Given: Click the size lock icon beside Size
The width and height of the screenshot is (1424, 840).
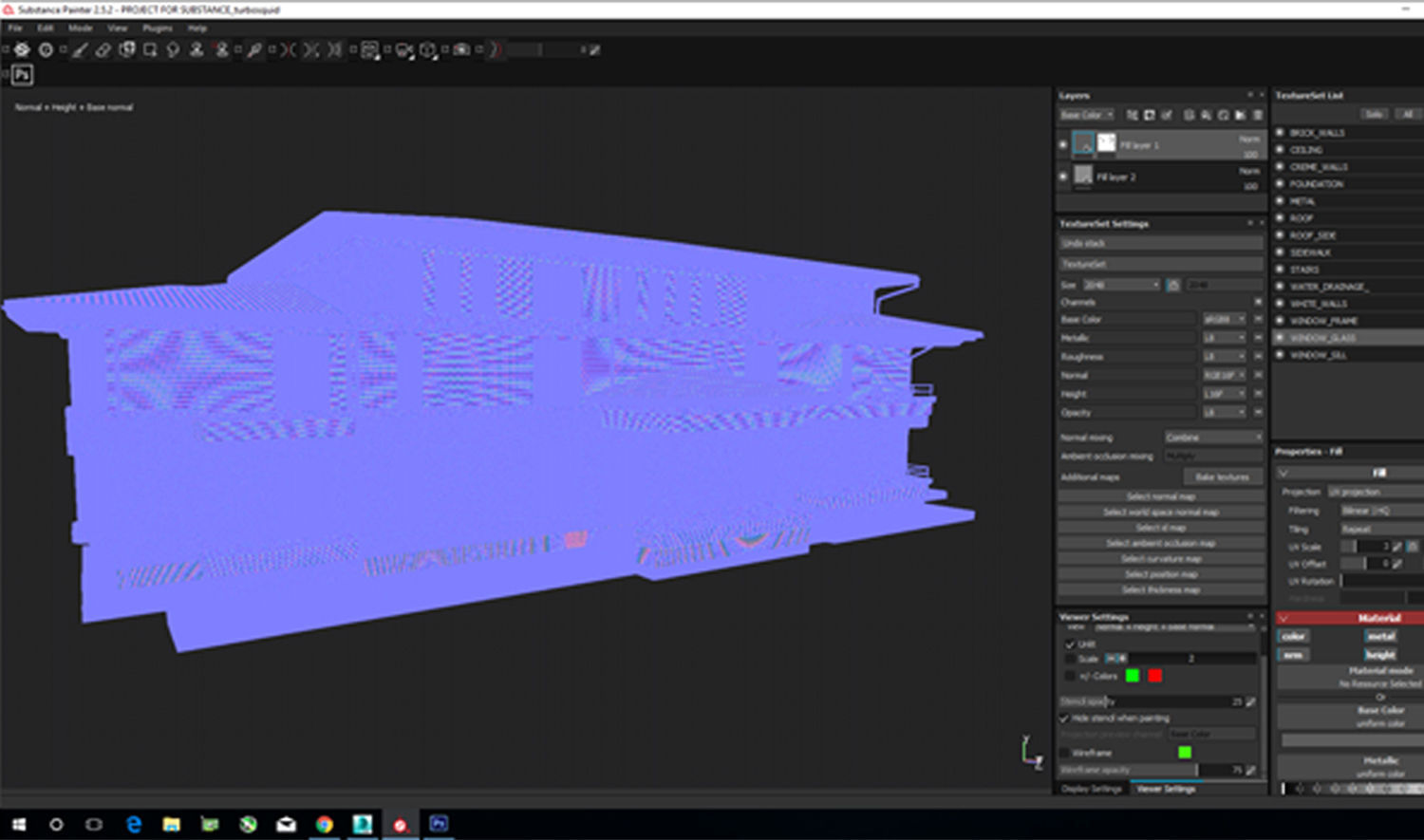Looking at the screenshot, I should pos(1173,285).
